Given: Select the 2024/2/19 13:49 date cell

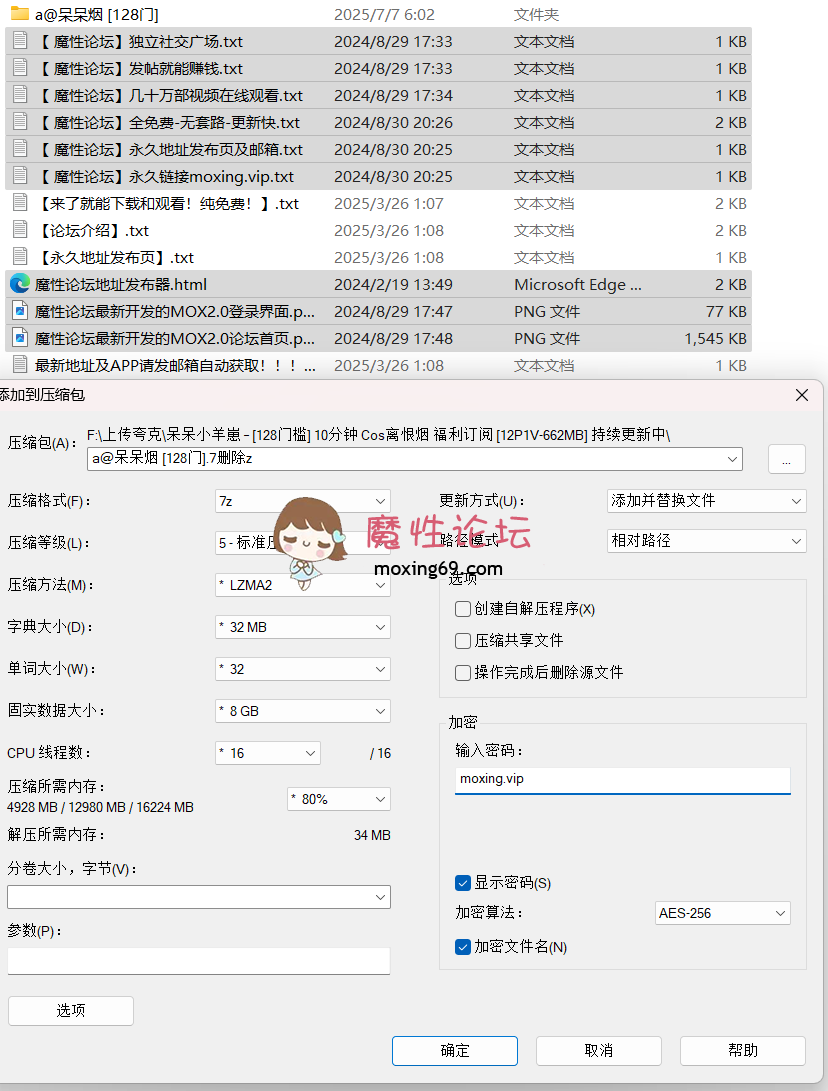Looking at the screenshot, I should point(393,285).
